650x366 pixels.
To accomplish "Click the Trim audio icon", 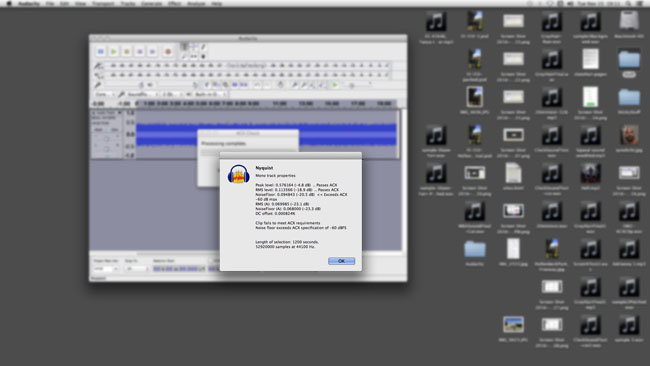I will pyautogui.click(x=235, y=85).
